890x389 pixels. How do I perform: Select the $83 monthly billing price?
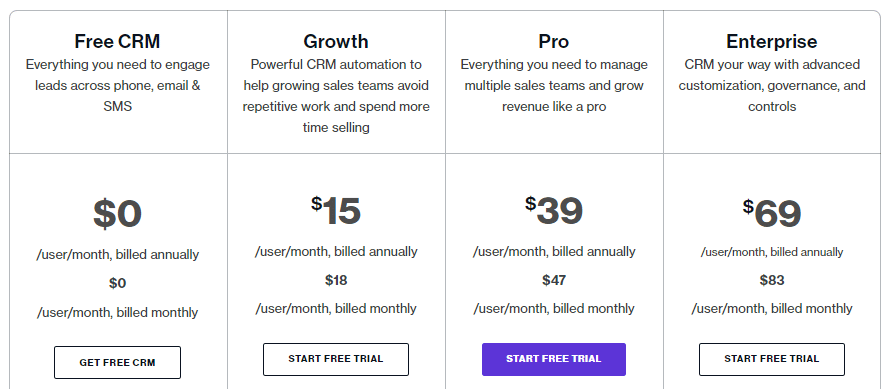click(772, 280)
